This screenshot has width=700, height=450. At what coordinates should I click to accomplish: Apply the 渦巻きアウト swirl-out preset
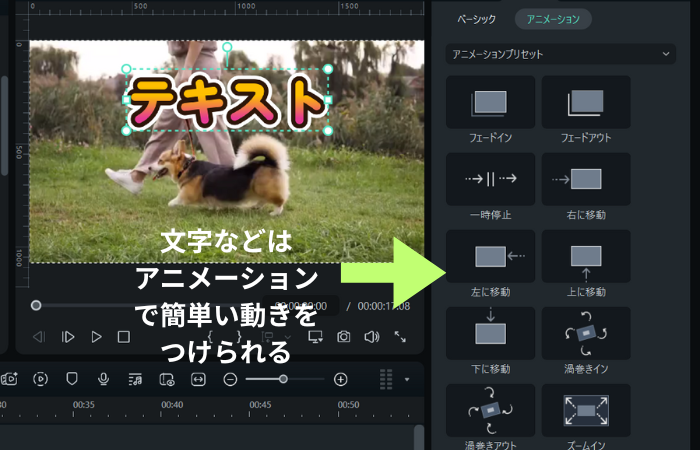[490, 410]
